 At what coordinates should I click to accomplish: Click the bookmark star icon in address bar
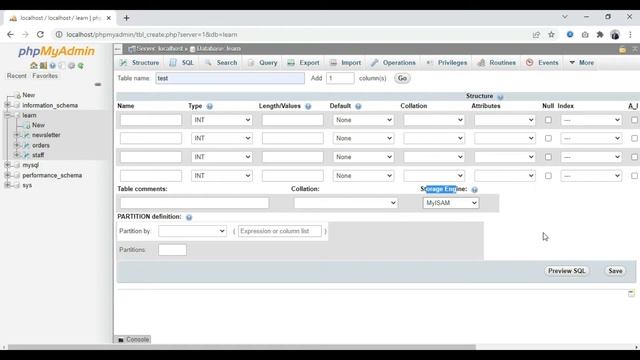(x=551, y=35)
